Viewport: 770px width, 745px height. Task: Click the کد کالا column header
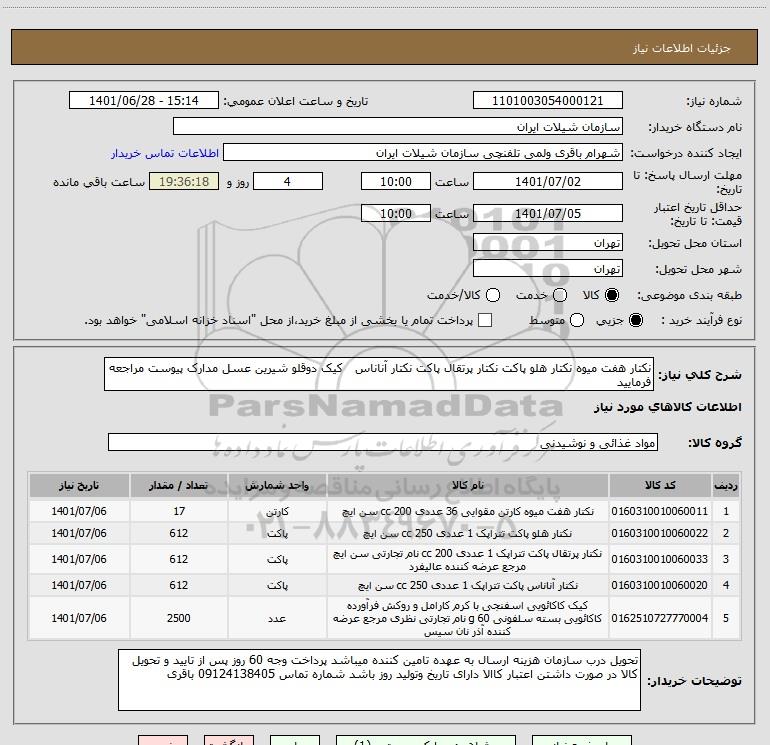point(660,485)
